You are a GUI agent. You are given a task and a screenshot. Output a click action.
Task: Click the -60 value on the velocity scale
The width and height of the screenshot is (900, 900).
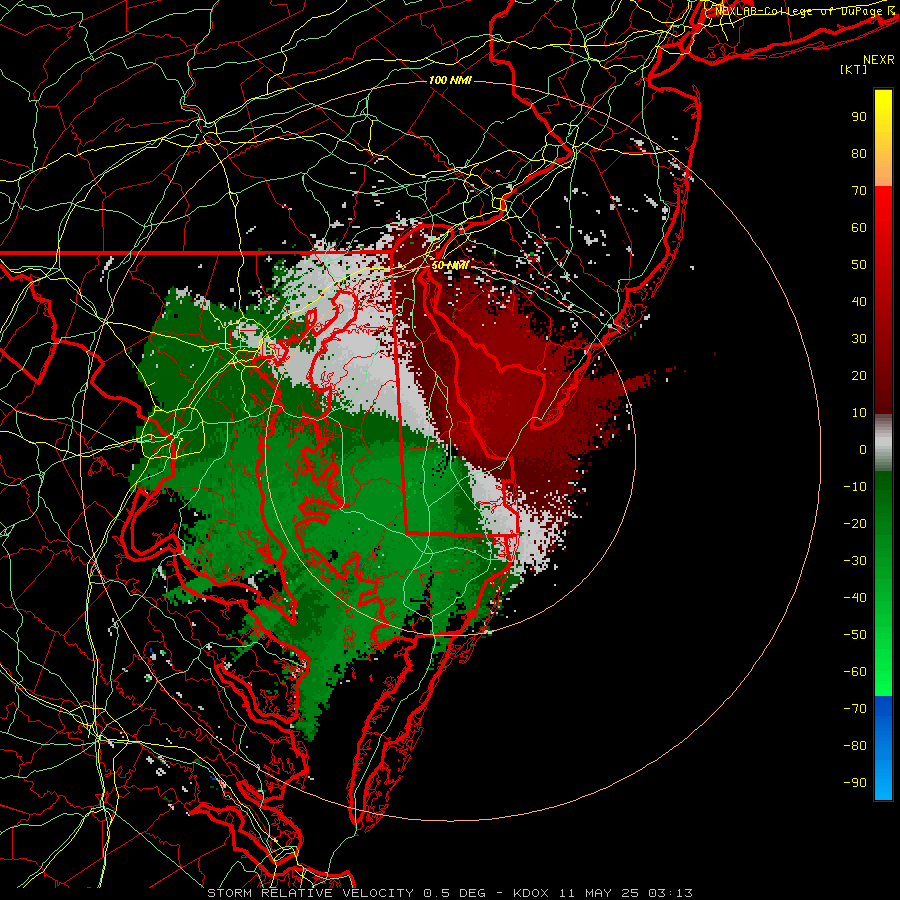(855, 672)
